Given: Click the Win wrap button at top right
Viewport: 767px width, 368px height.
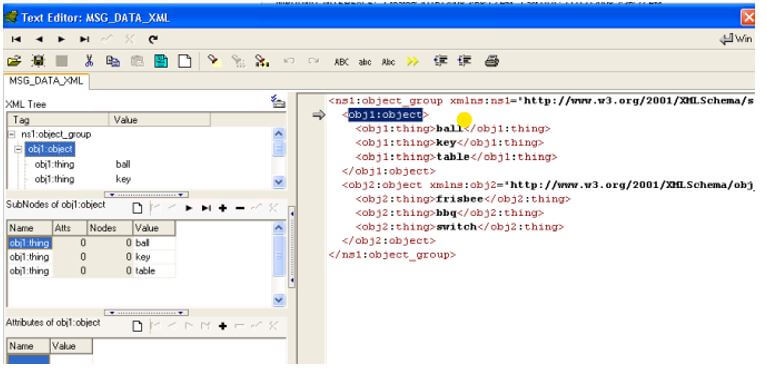Looking at the screenshot, I should point(736,39).
